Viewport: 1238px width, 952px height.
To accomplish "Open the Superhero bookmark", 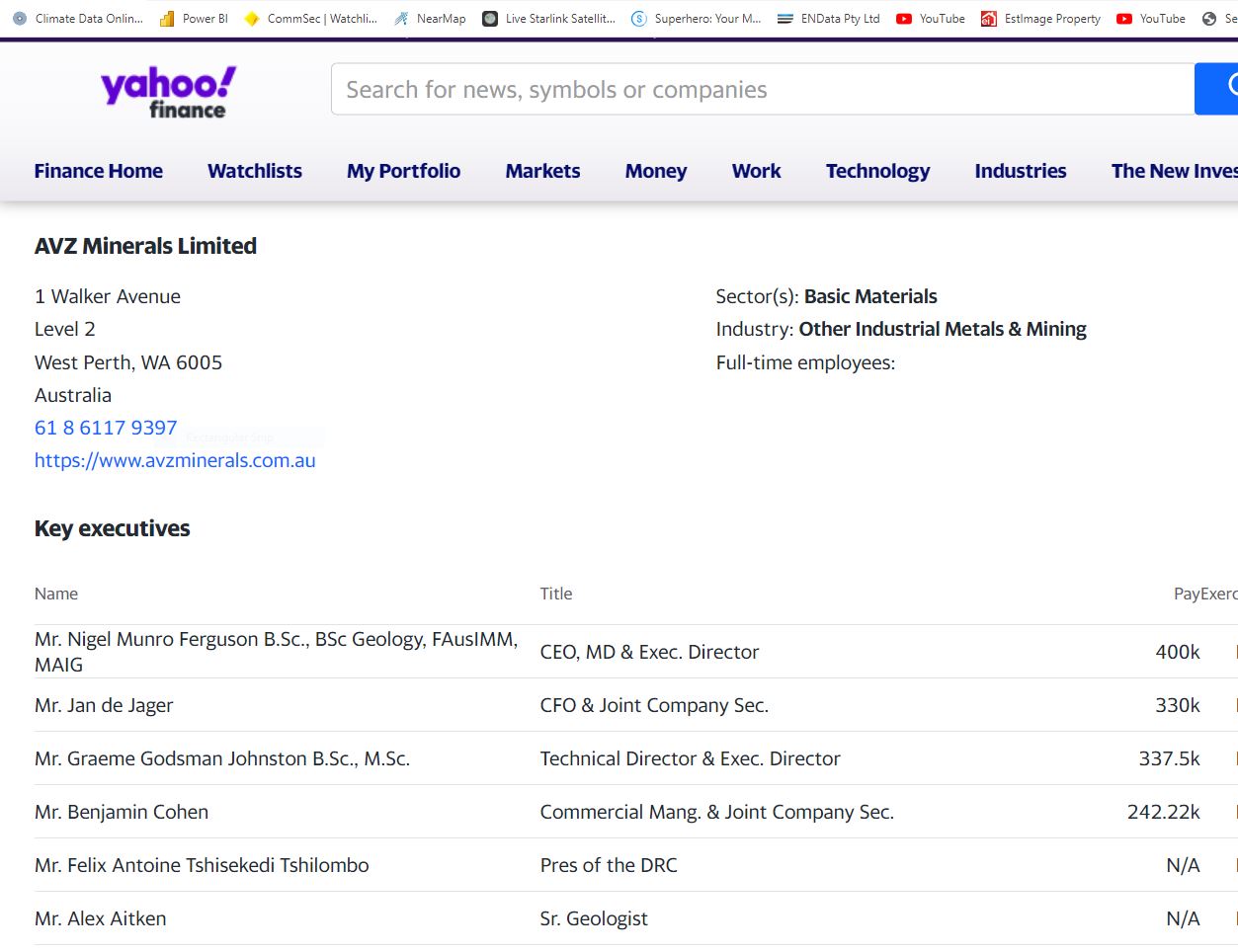I will 697,19.
